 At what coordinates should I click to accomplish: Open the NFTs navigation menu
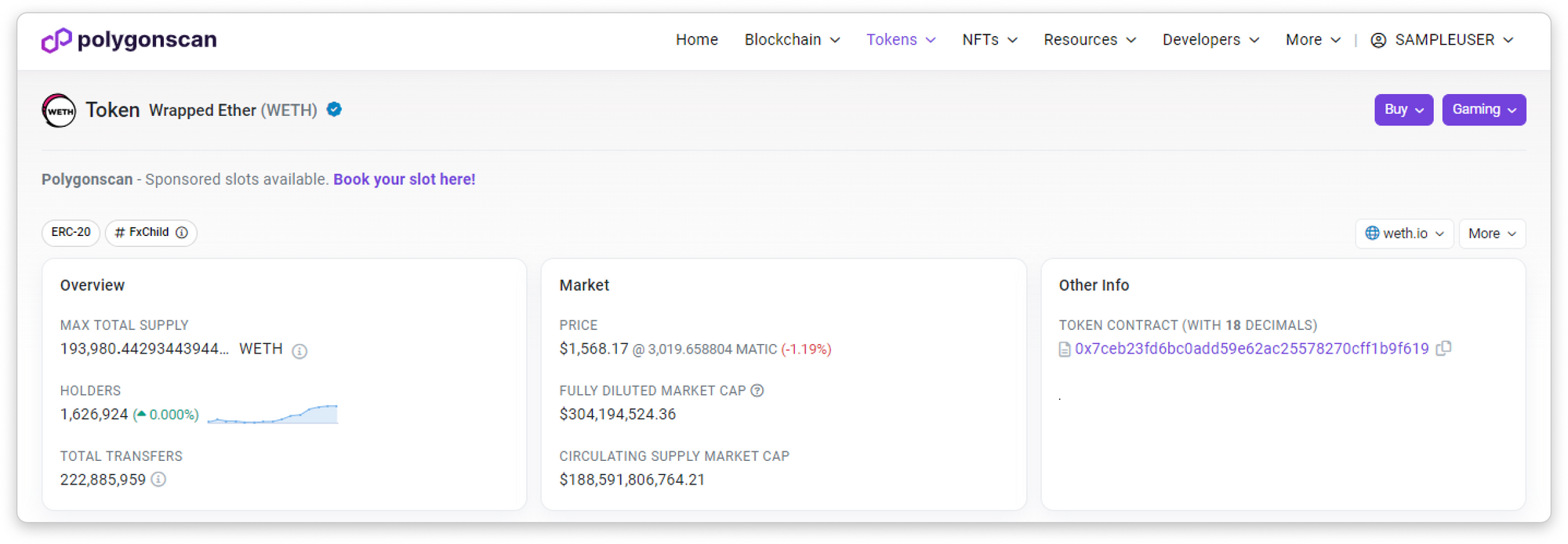(x=989, y=40)
